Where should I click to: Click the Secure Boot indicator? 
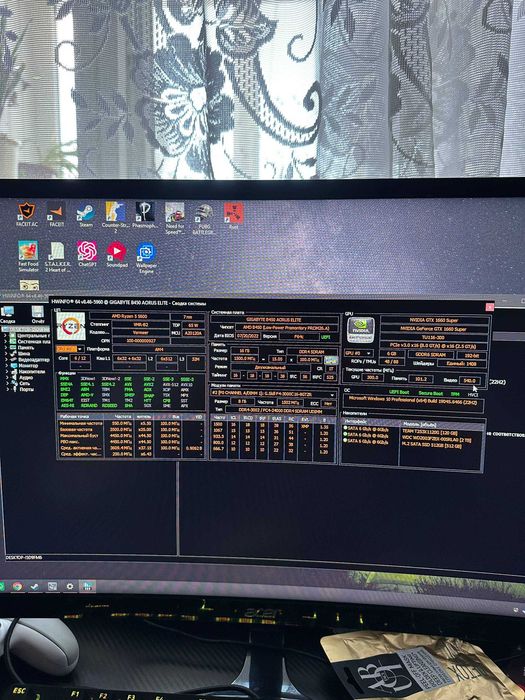(431, 394)
